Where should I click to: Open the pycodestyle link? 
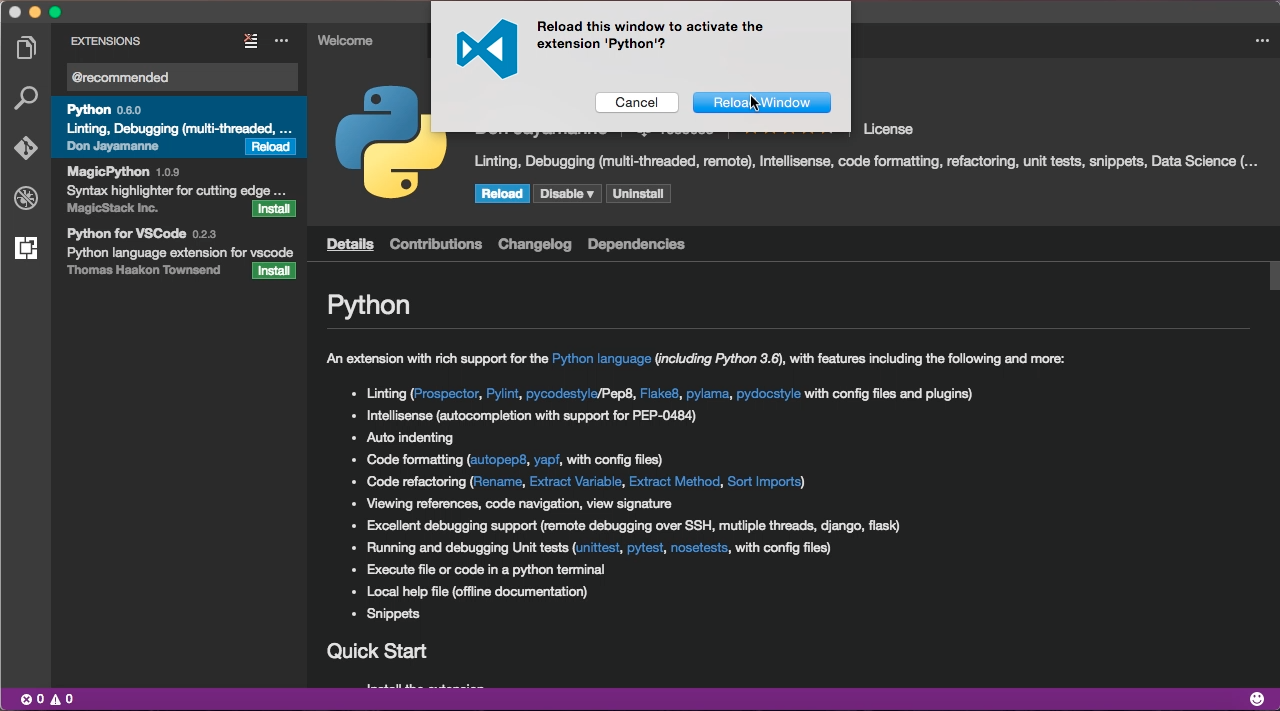tap(562, 394)
